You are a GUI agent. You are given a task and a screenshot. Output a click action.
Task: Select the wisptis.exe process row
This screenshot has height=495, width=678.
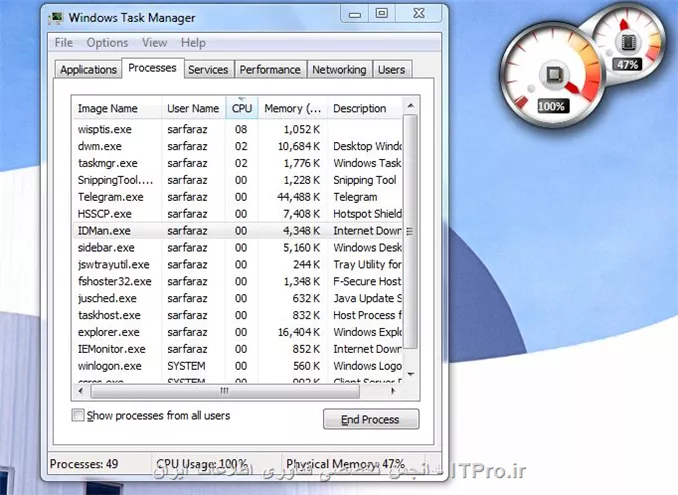[237, 129]
